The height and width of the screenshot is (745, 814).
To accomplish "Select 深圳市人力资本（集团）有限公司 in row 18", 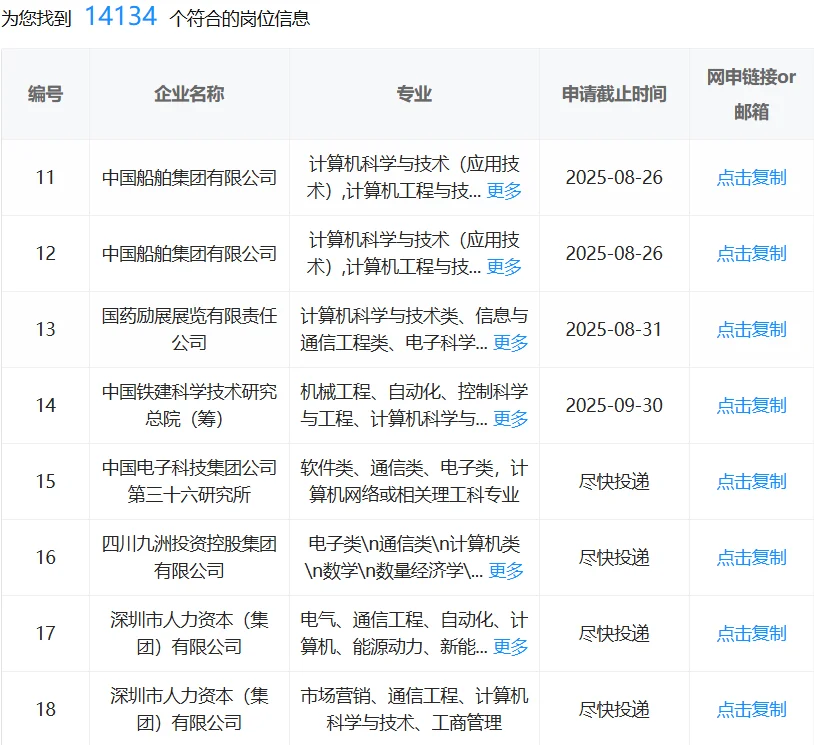I will click(x=189, y=709).
